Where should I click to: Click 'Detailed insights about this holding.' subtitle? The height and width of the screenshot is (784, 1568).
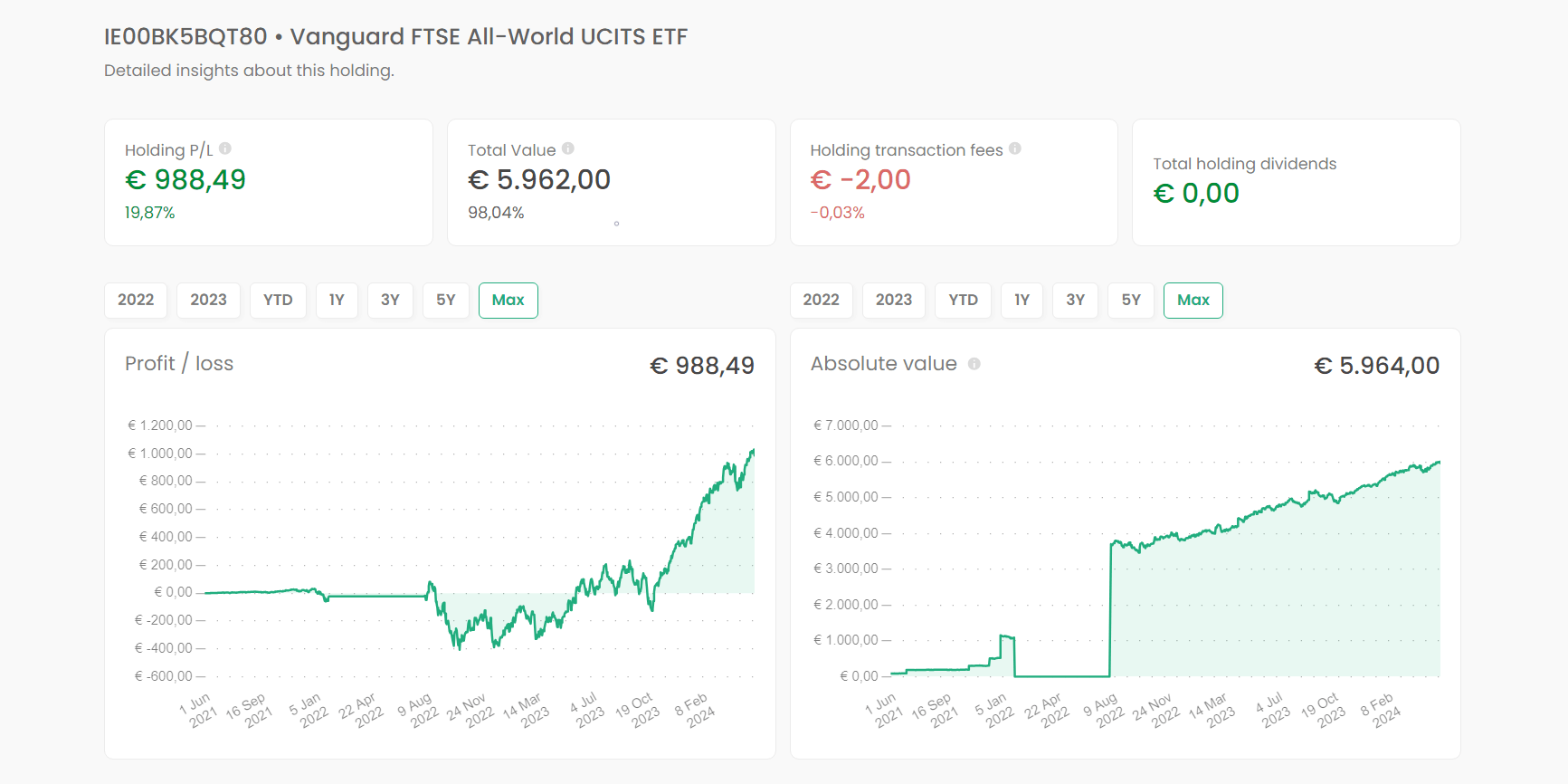pyautogui.click(x=249, y=71)
